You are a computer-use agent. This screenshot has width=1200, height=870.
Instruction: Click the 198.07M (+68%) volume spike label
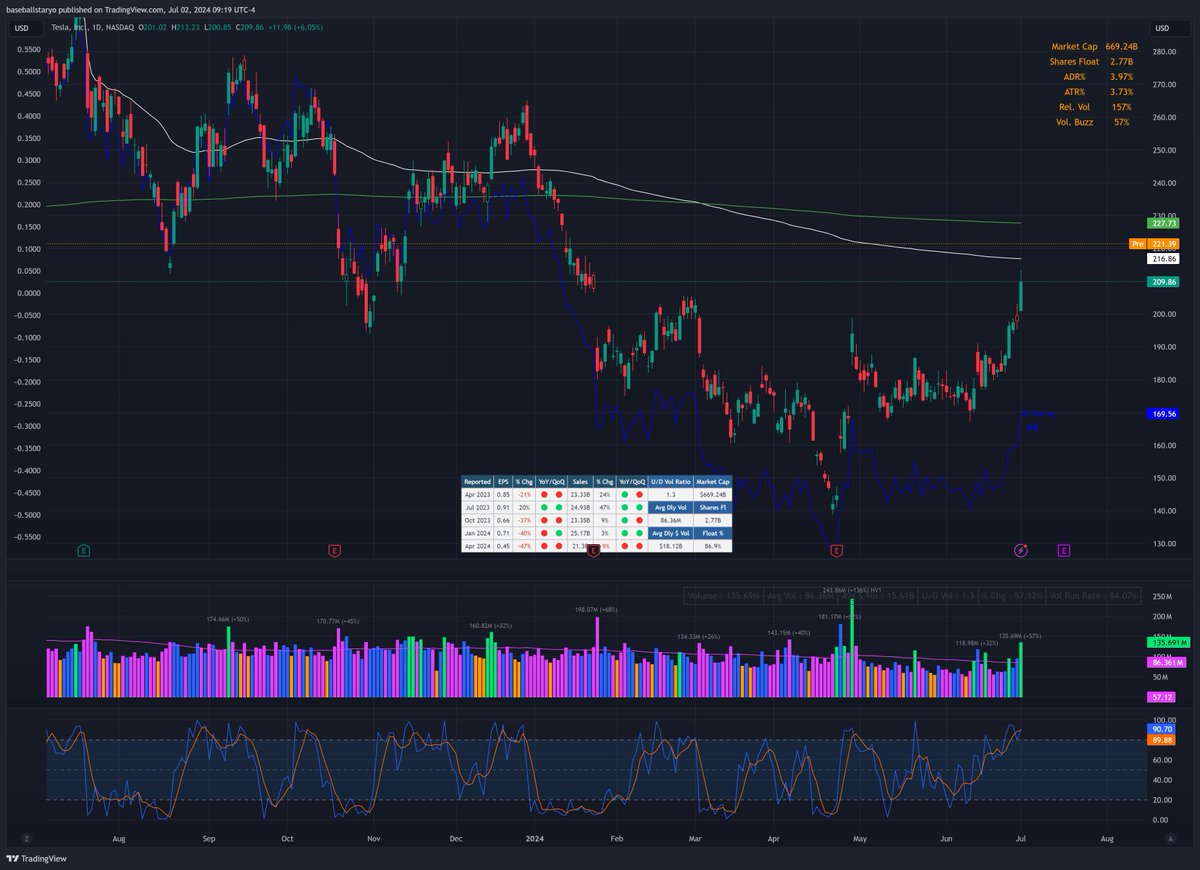point(596,609)
